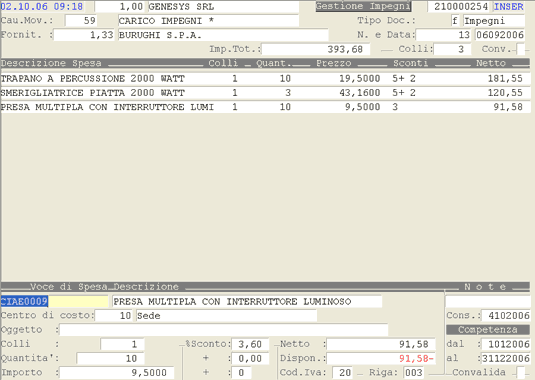Viewport: 535px width, 380px height.
Task: Click the Quantita' field showing 10
Action: click(x=111, y=359)
